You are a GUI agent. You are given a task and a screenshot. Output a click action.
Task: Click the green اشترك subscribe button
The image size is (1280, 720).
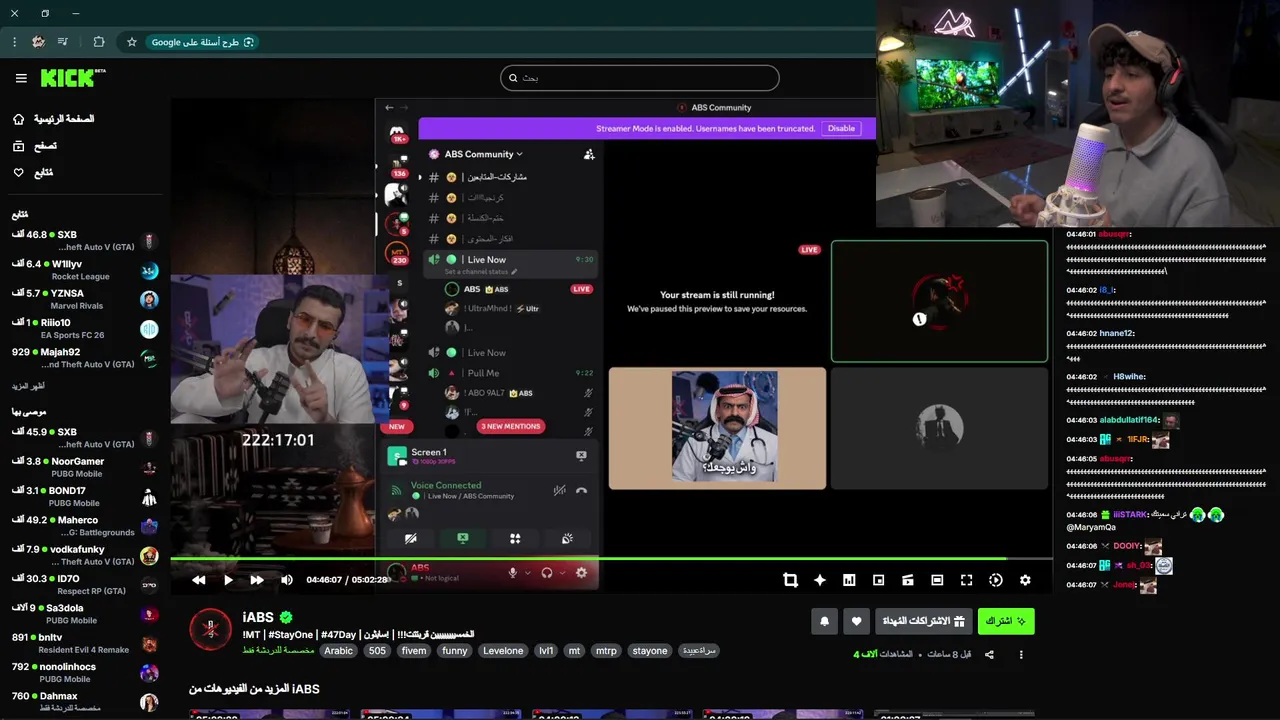point(1006,621)
